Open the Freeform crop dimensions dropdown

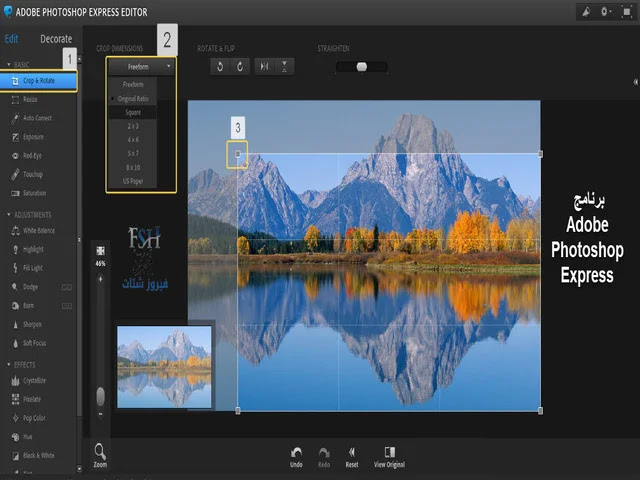[142, 67]
